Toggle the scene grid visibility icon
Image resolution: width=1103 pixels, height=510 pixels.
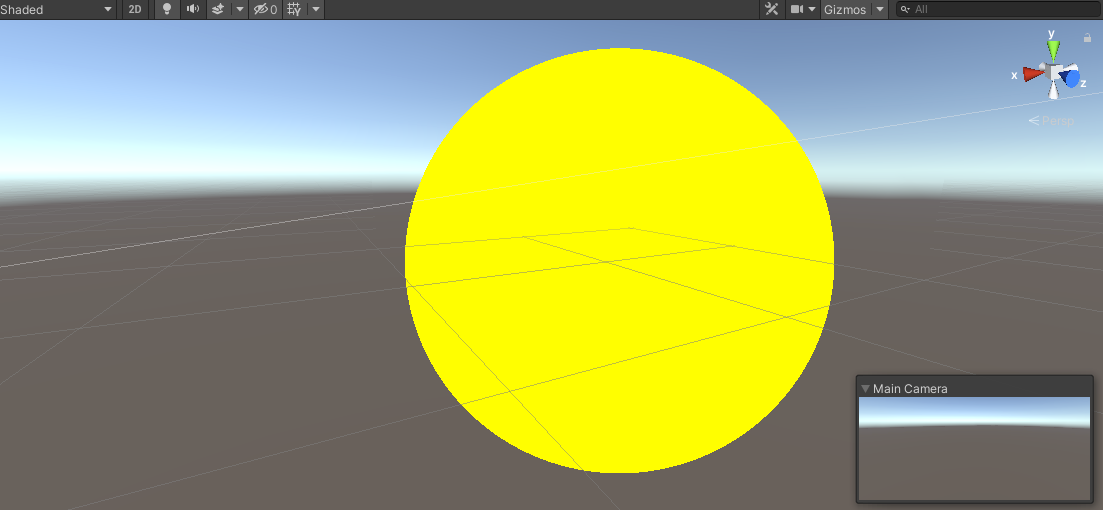click(x=294, y=9)
